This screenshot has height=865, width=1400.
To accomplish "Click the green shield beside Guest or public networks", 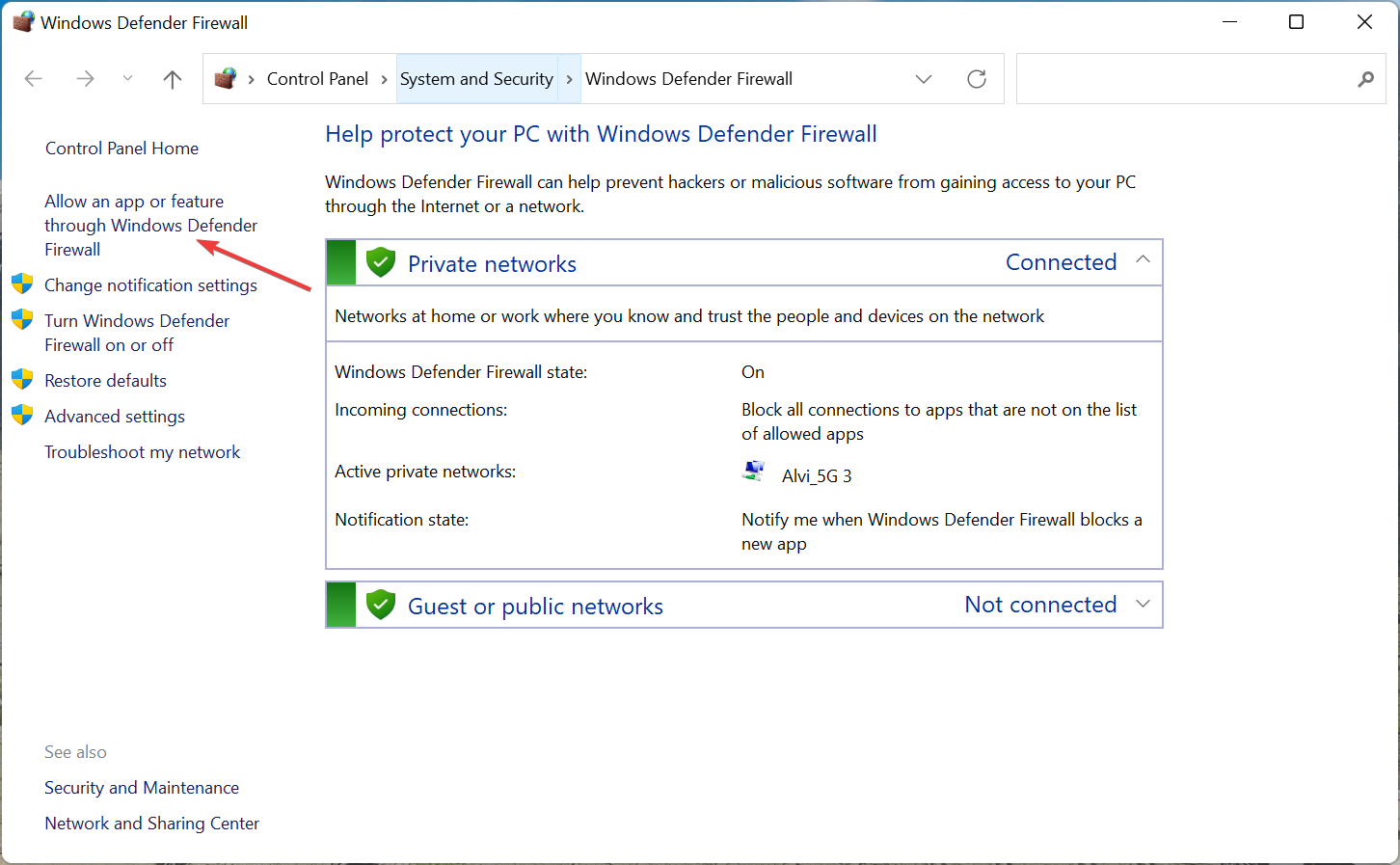I will click(381, 605).
